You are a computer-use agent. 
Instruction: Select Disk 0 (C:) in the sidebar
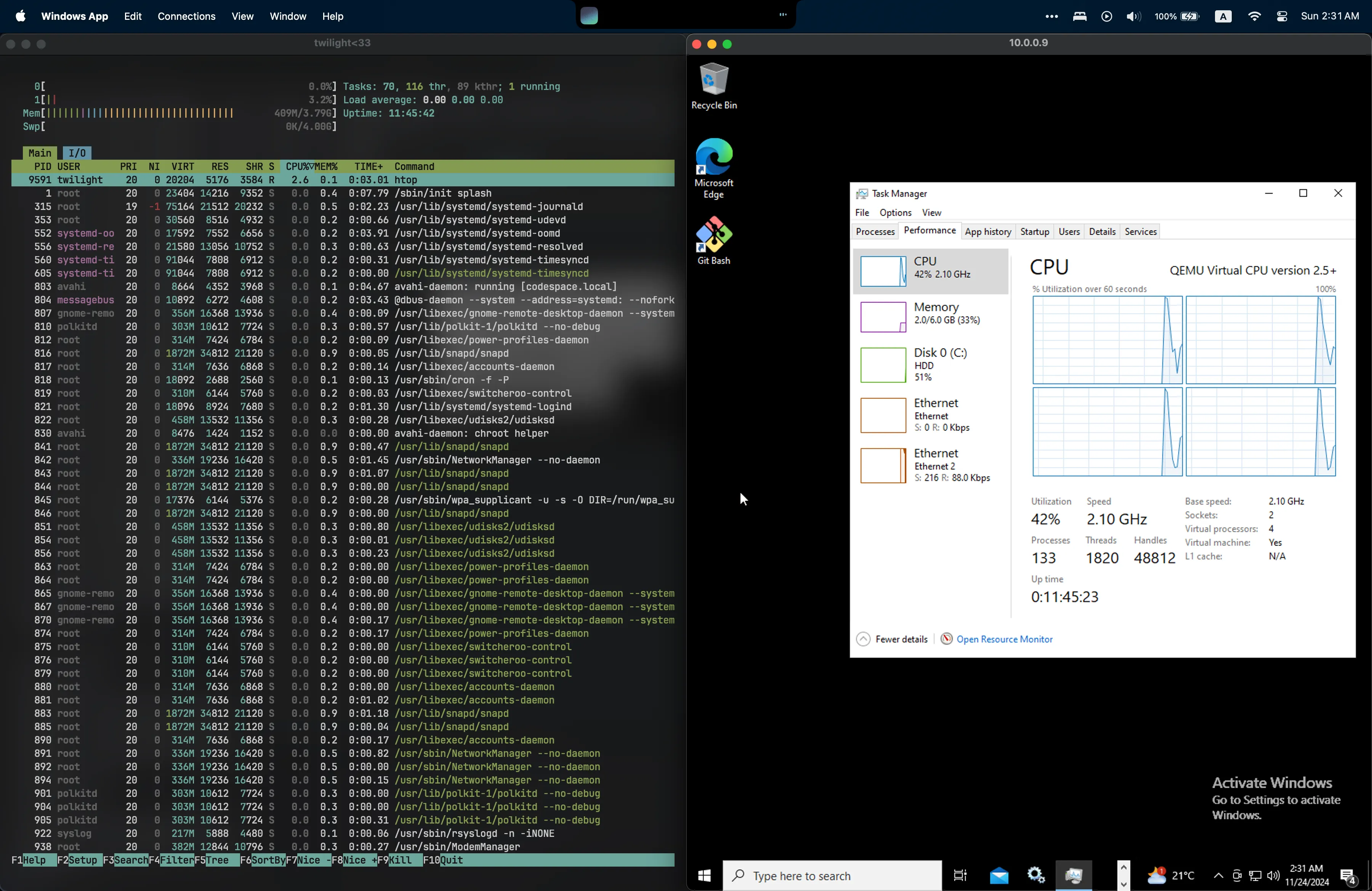coord(930,364)
